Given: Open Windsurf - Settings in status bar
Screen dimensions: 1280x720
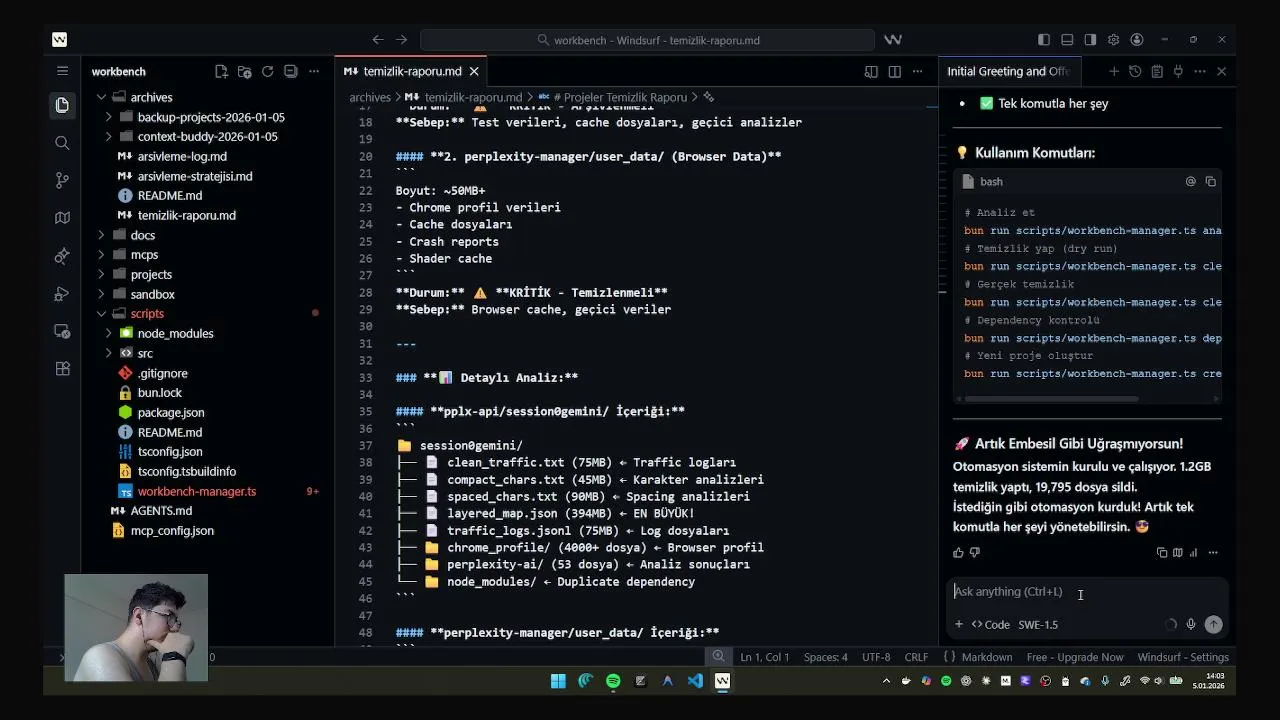Looking at the screenshot, I should click(1183, 657).
